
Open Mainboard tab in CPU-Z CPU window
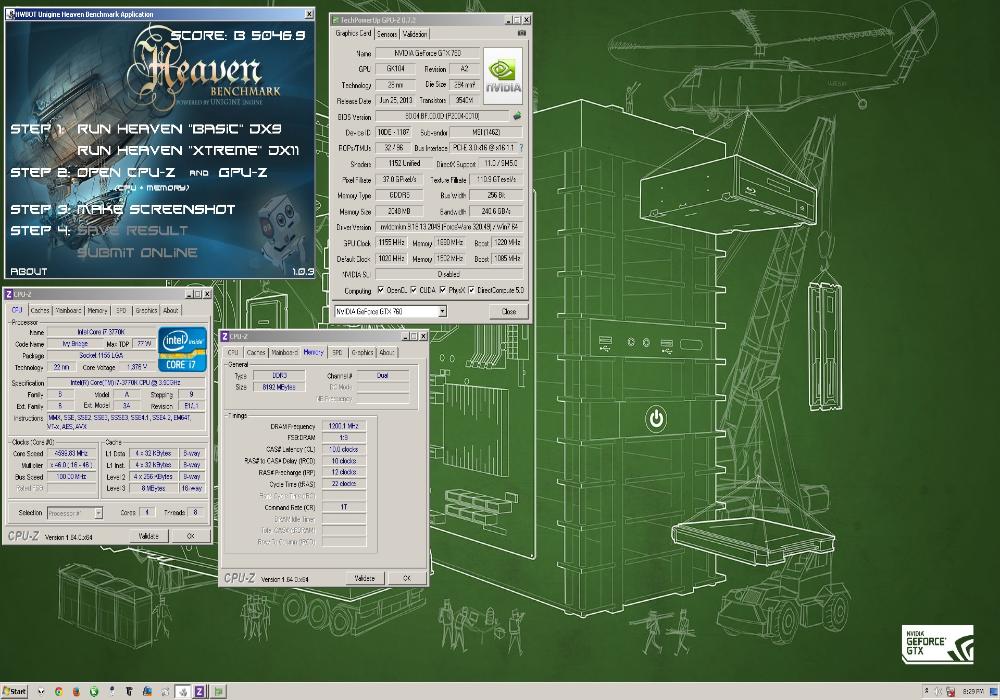pos(68,310)
